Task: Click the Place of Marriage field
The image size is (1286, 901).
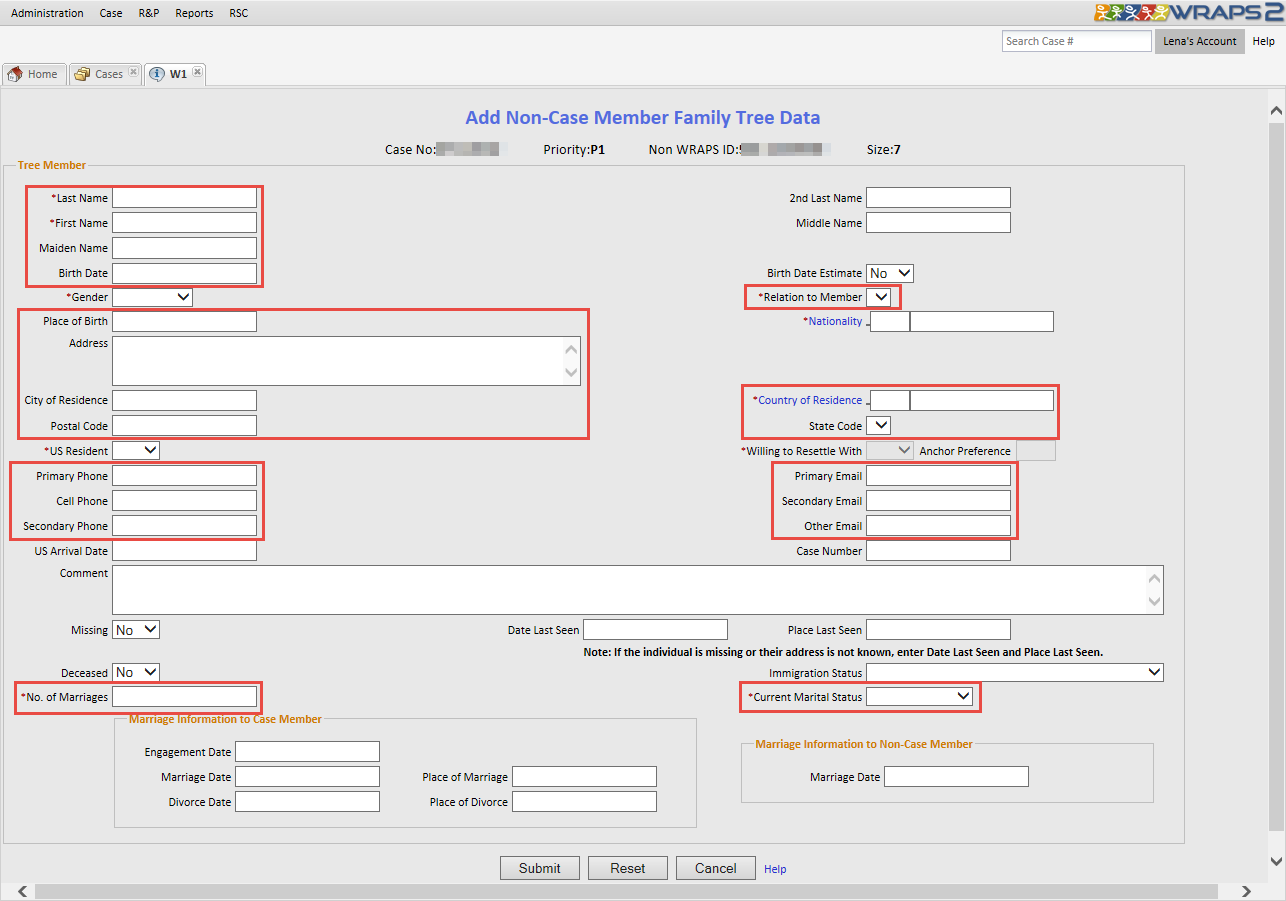Action: [x=584, y=777]
